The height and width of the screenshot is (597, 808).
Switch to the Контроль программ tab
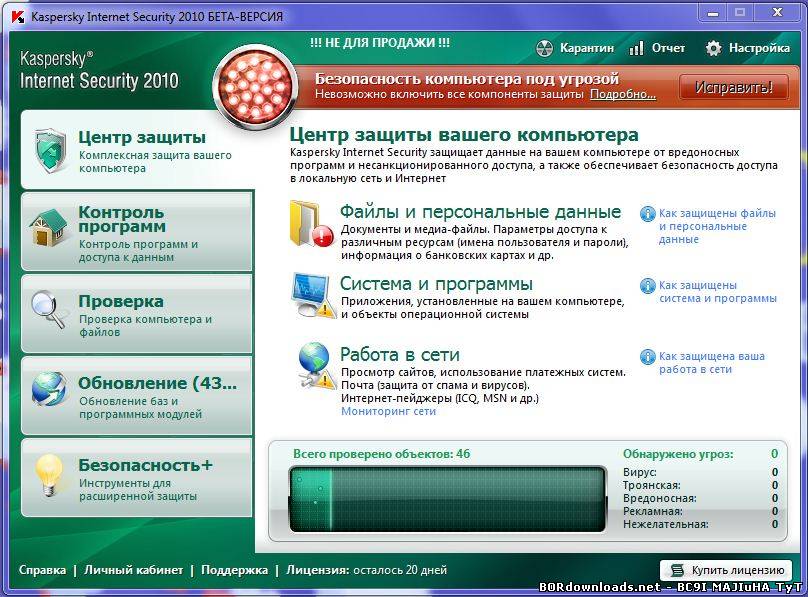click(137, 231)
